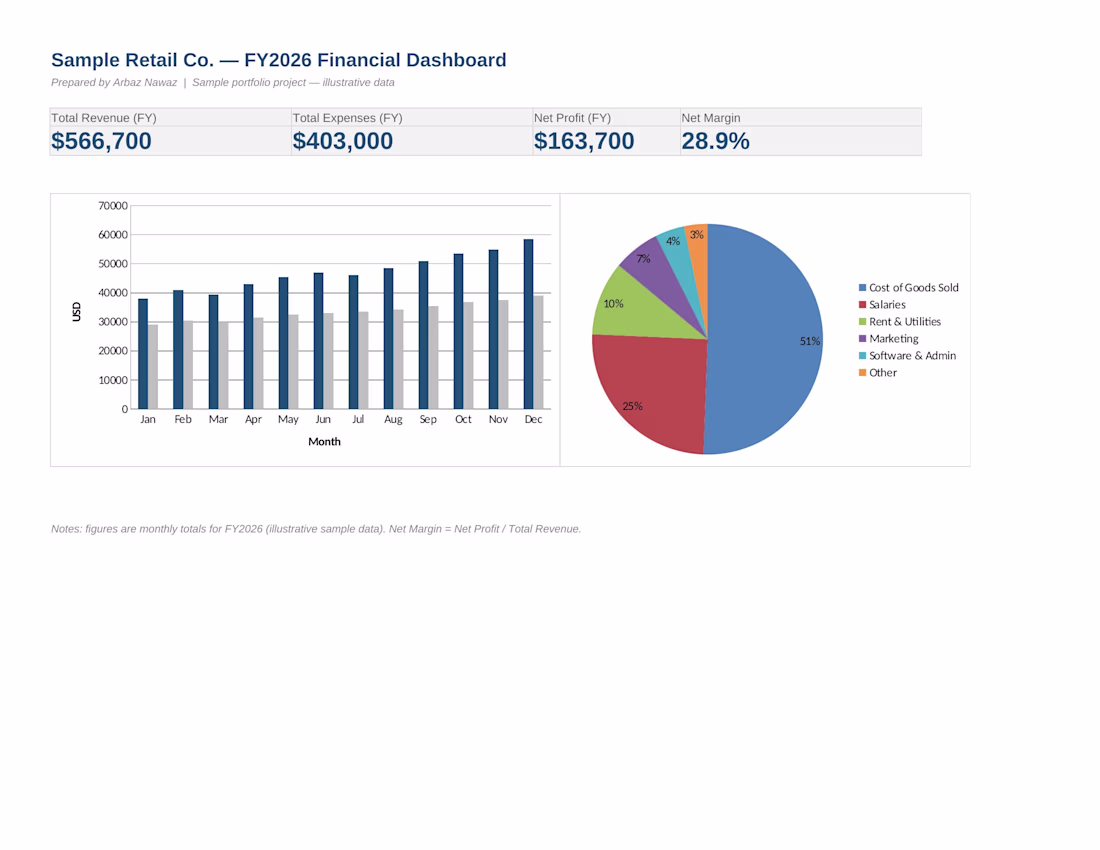Select the 'Cost of Goods Sold' legend text
This screenshot has height=850, width=1100.
[x=913, y=288]
